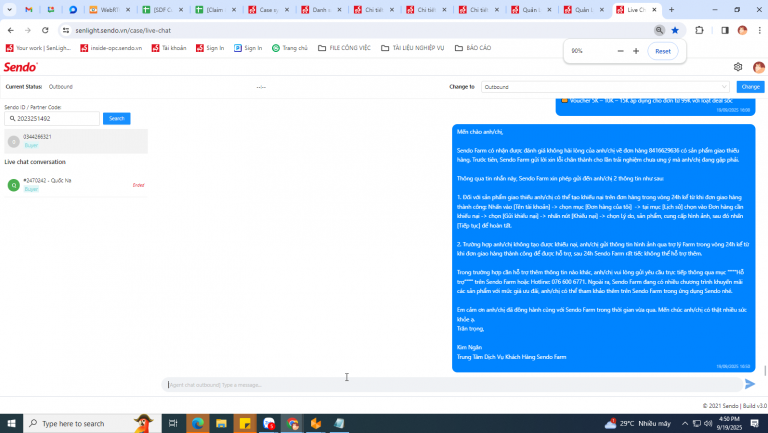Screen dimensions: 768x433
Task: Click the address bar URL
Action: (x=123, y=30)
